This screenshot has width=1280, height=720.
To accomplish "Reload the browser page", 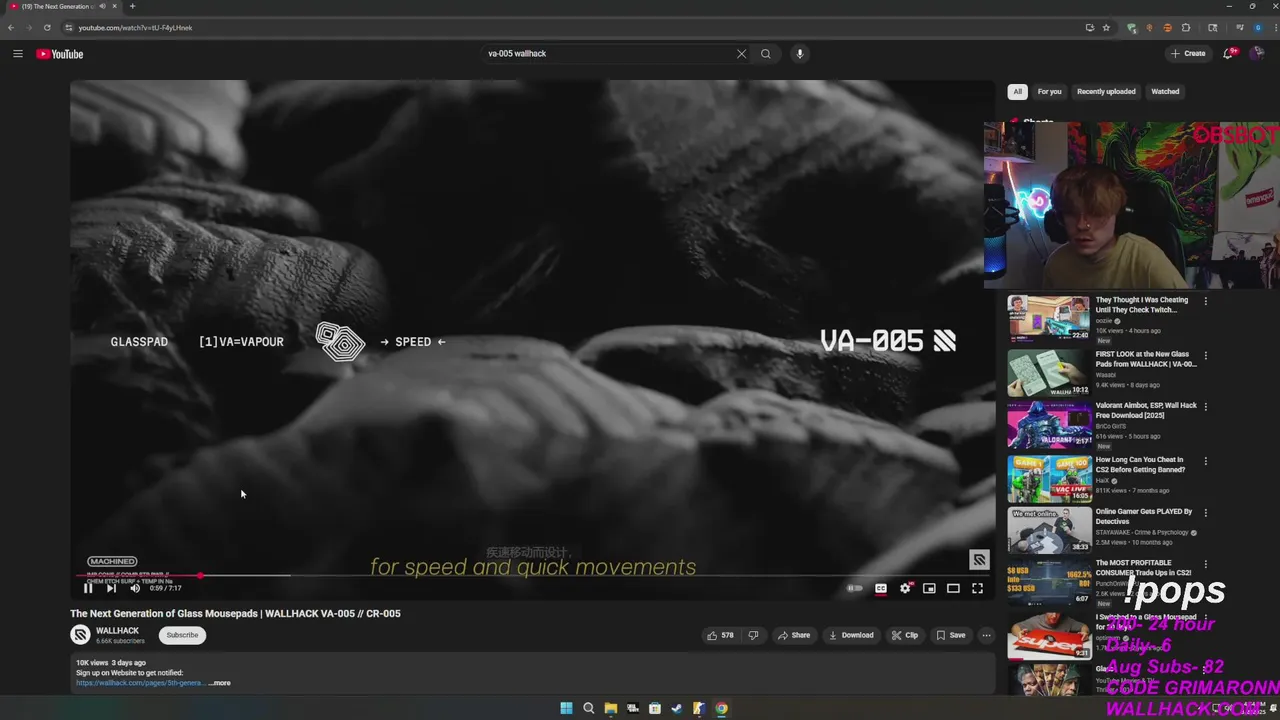I will click(46, 28).
